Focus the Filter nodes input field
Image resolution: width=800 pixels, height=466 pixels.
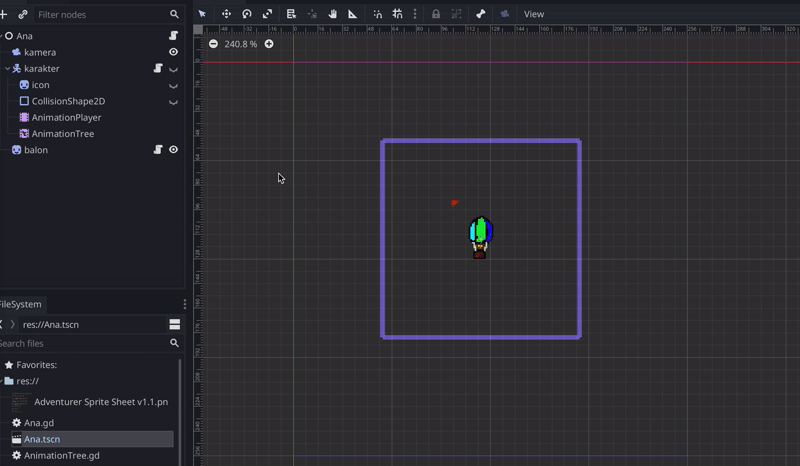click(x=103, y=15)
